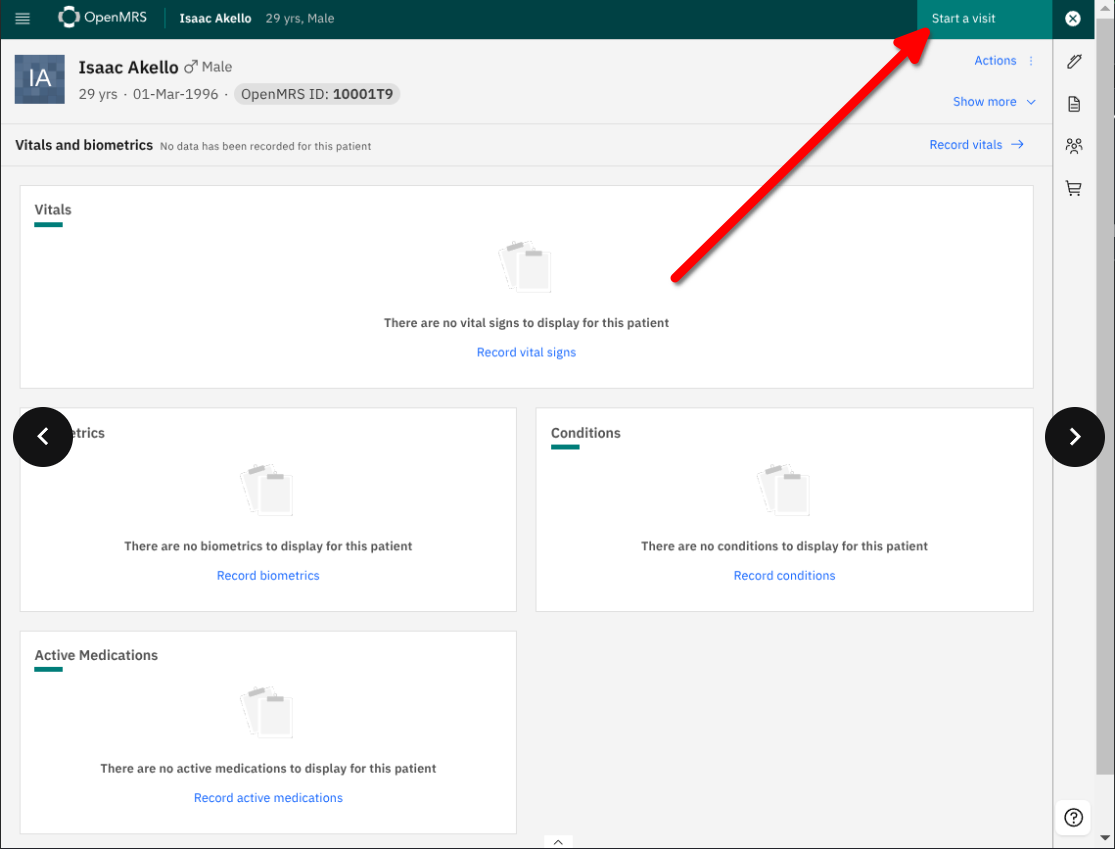The image size is (1115, 849).
Task: Click the OpenMRS logo
Action: pos(103,18)
